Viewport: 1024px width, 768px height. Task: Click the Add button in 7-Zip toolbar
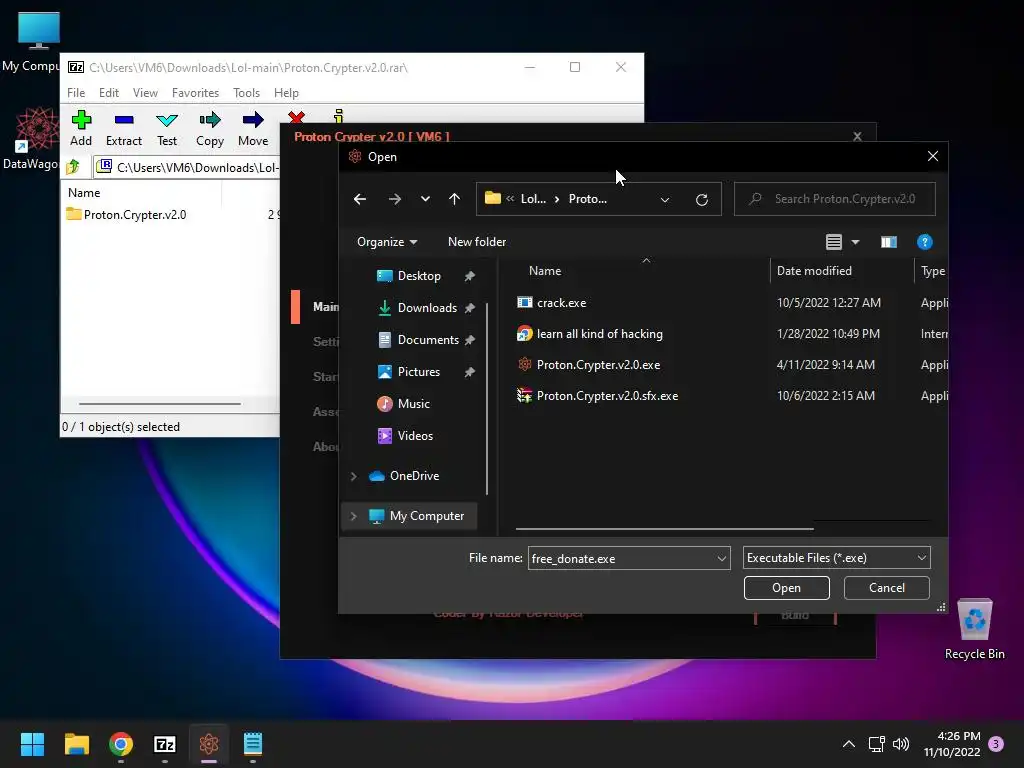click(x=81, y=128)
